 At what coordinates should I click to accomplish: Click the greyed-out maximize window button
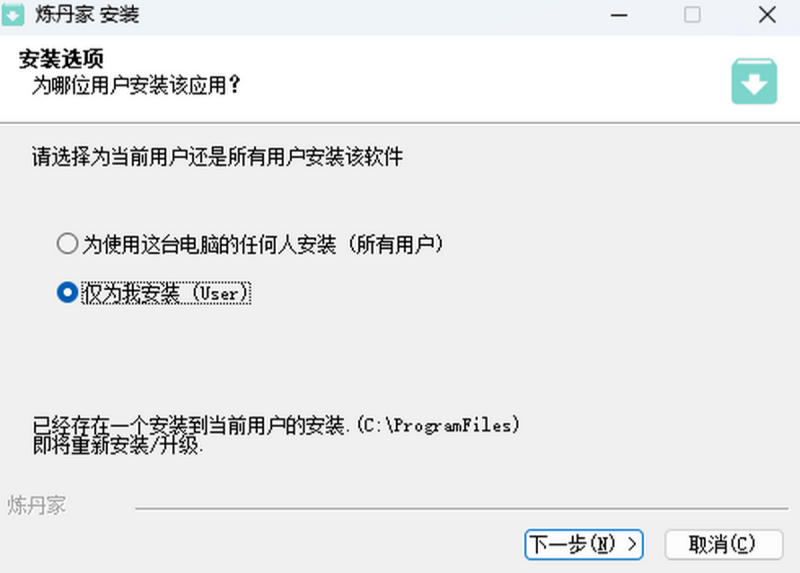click(x=692, y=15)
